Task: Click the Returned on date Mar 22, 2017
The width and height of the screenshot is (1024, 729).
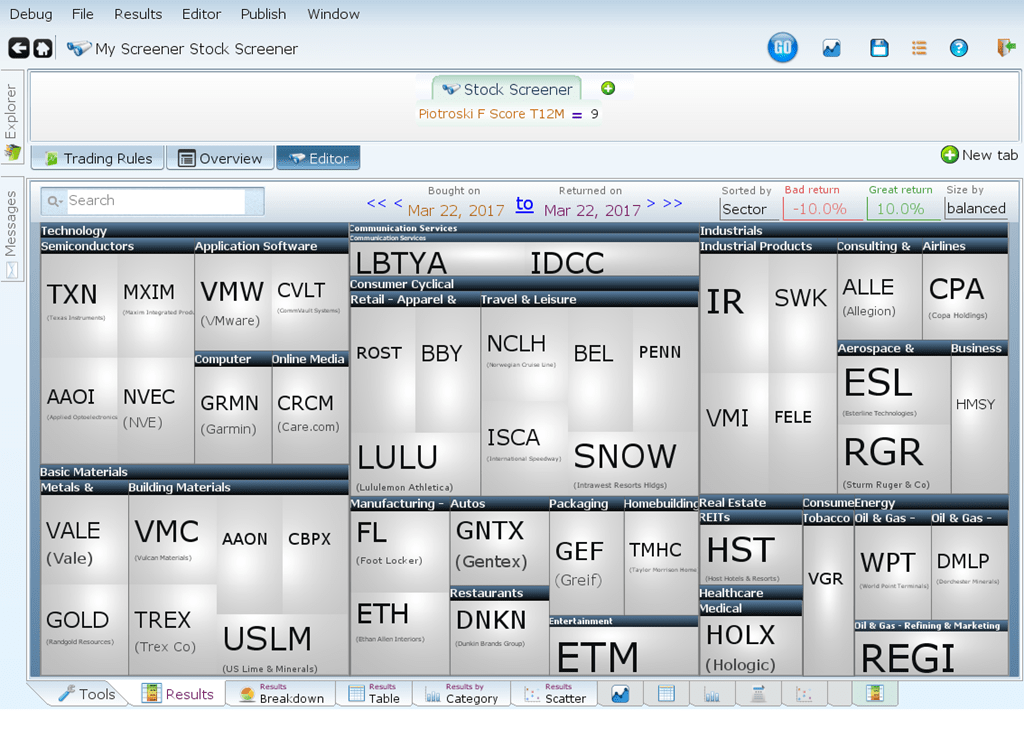Action: [592, 210]
